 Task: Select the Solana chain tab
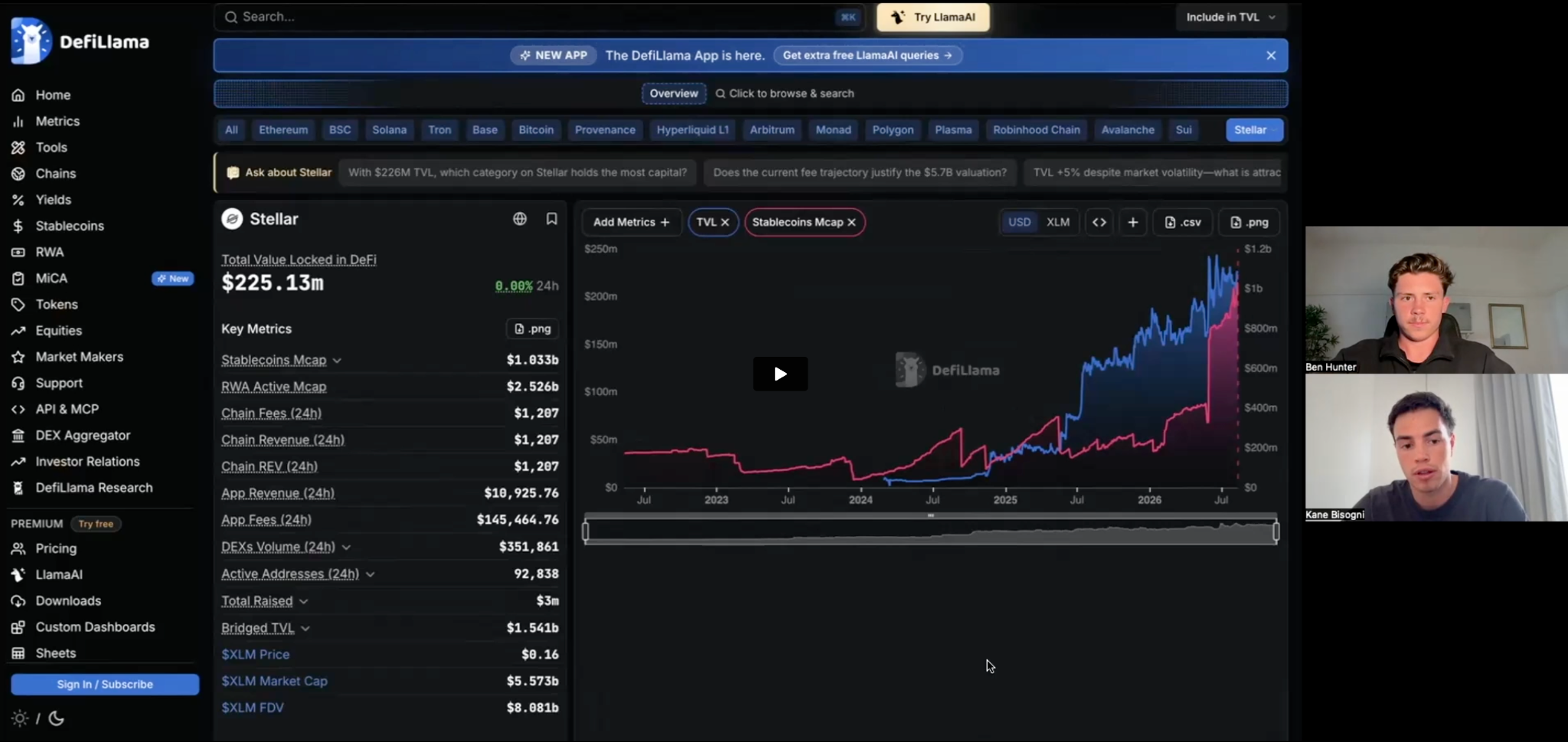pyautogui.click(x=389, y=130)
